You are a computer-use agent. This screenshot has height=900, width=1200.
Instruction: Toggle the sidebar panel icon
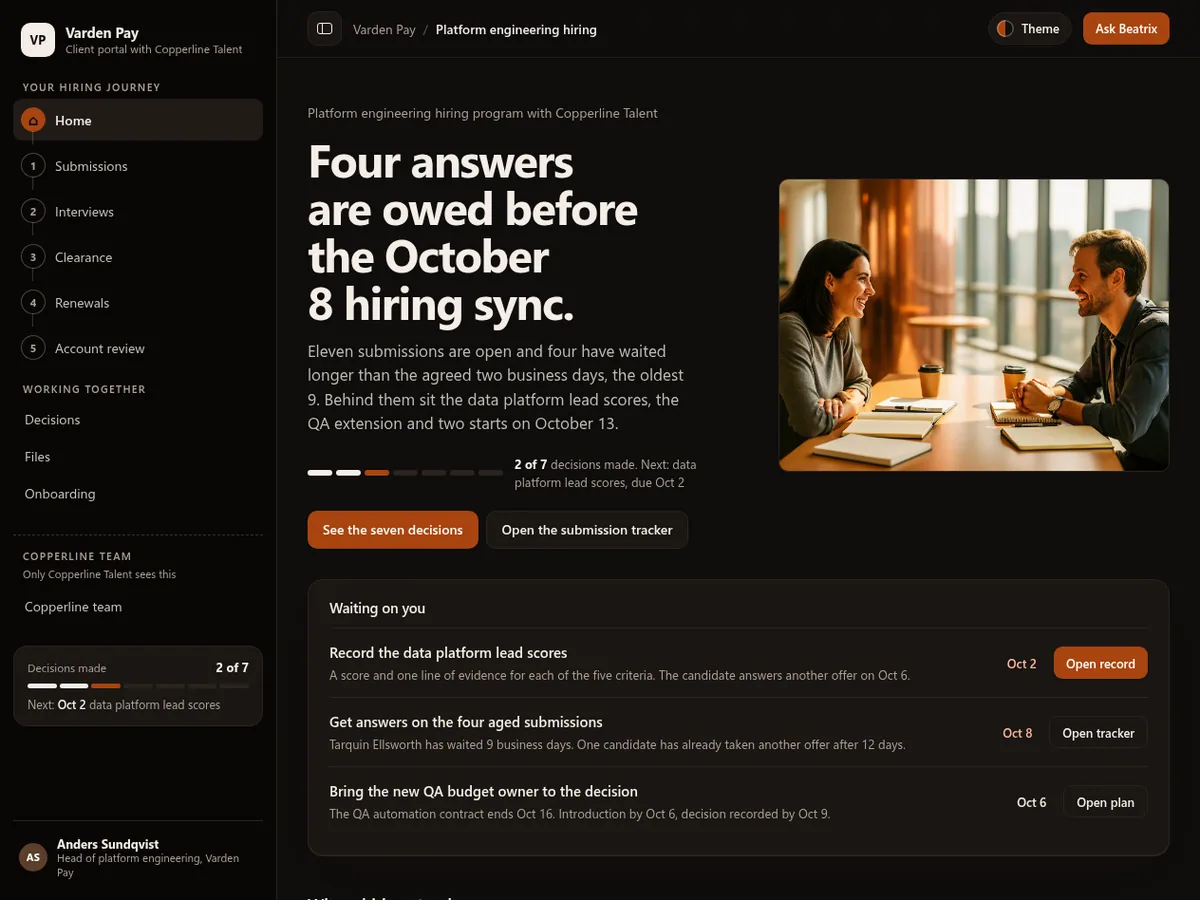324,29
